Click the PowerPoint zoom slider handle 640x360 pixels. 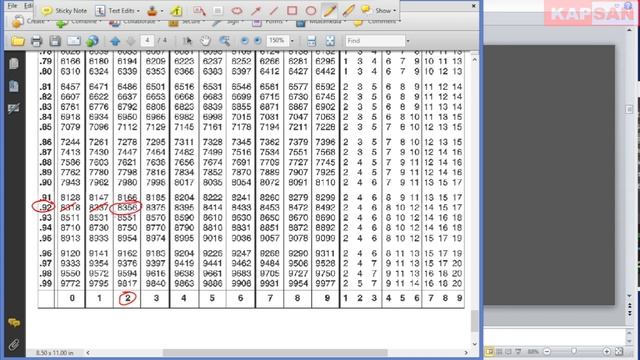point(574,351)
